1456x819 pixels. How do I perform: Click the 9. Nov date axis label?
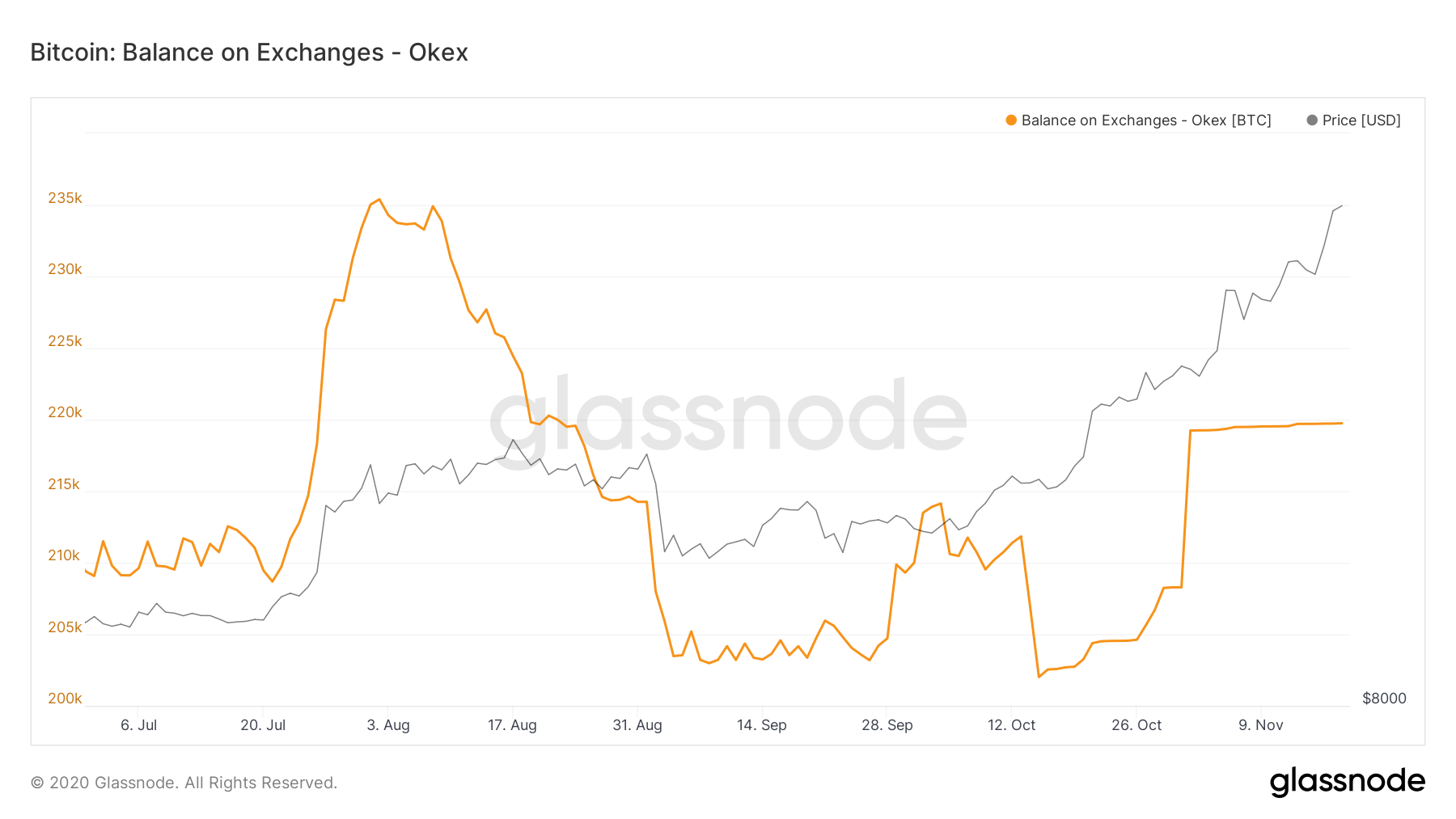coord(1261,725)
